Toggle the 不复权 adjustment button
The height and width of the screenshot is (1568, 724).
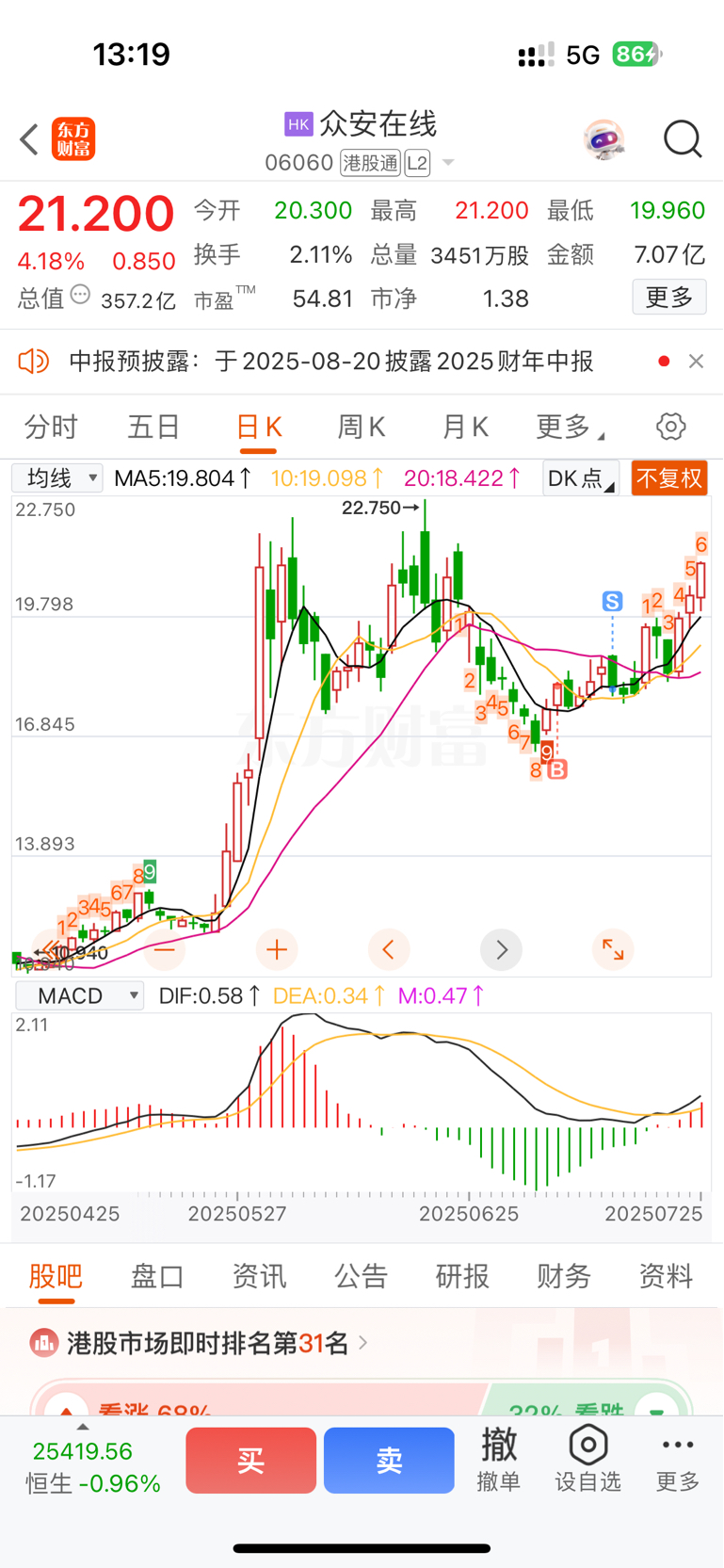pyautogui.click(x=669, y=478)
